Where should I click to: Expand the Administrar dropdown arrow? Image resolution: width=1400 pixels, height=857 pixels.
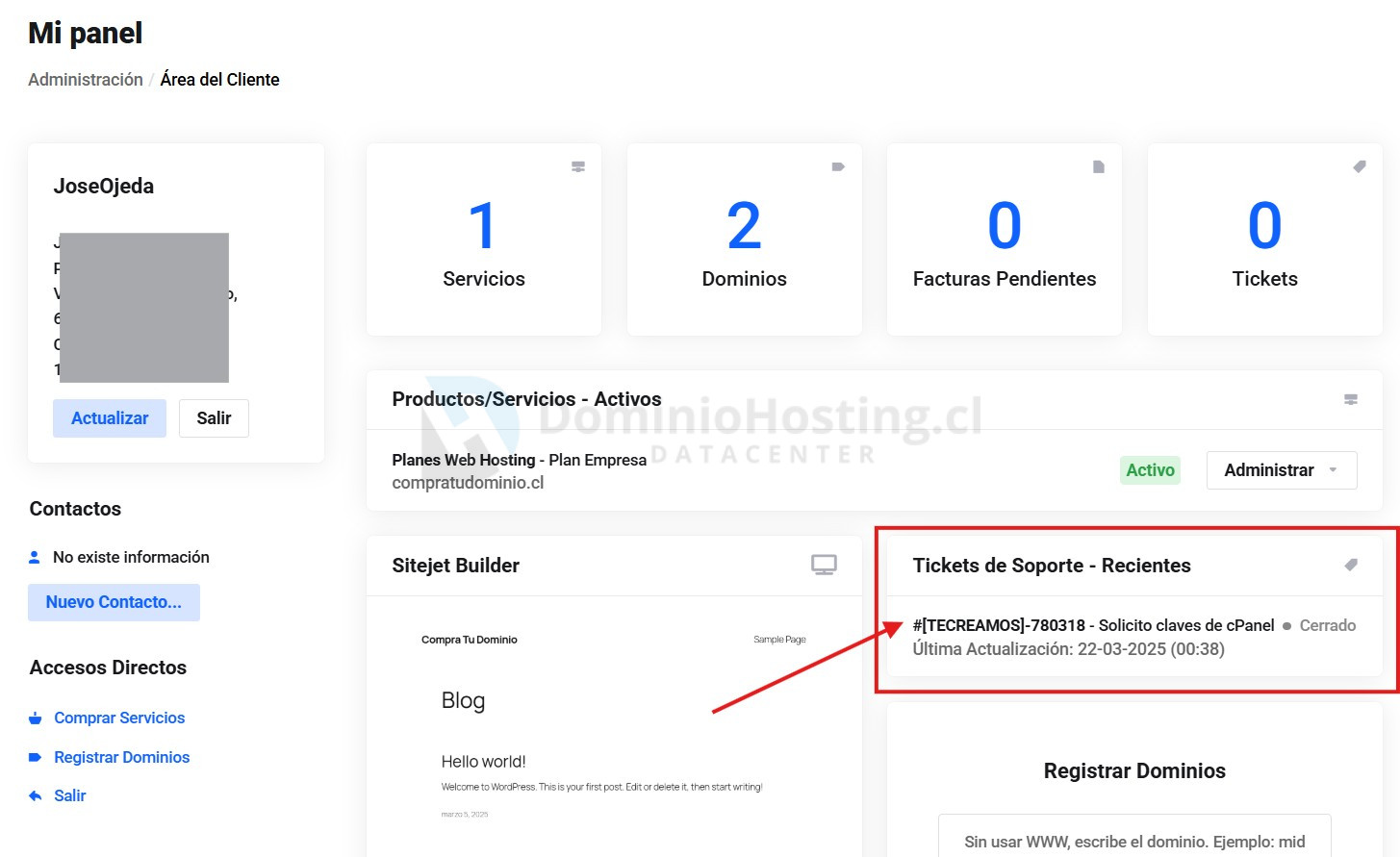pyautogui.click(x=1334, y=470)
